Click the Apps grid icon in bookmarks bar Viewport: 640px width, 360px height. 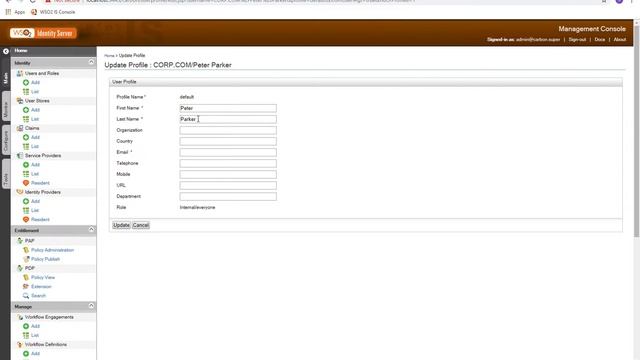[x=8, y=12]
